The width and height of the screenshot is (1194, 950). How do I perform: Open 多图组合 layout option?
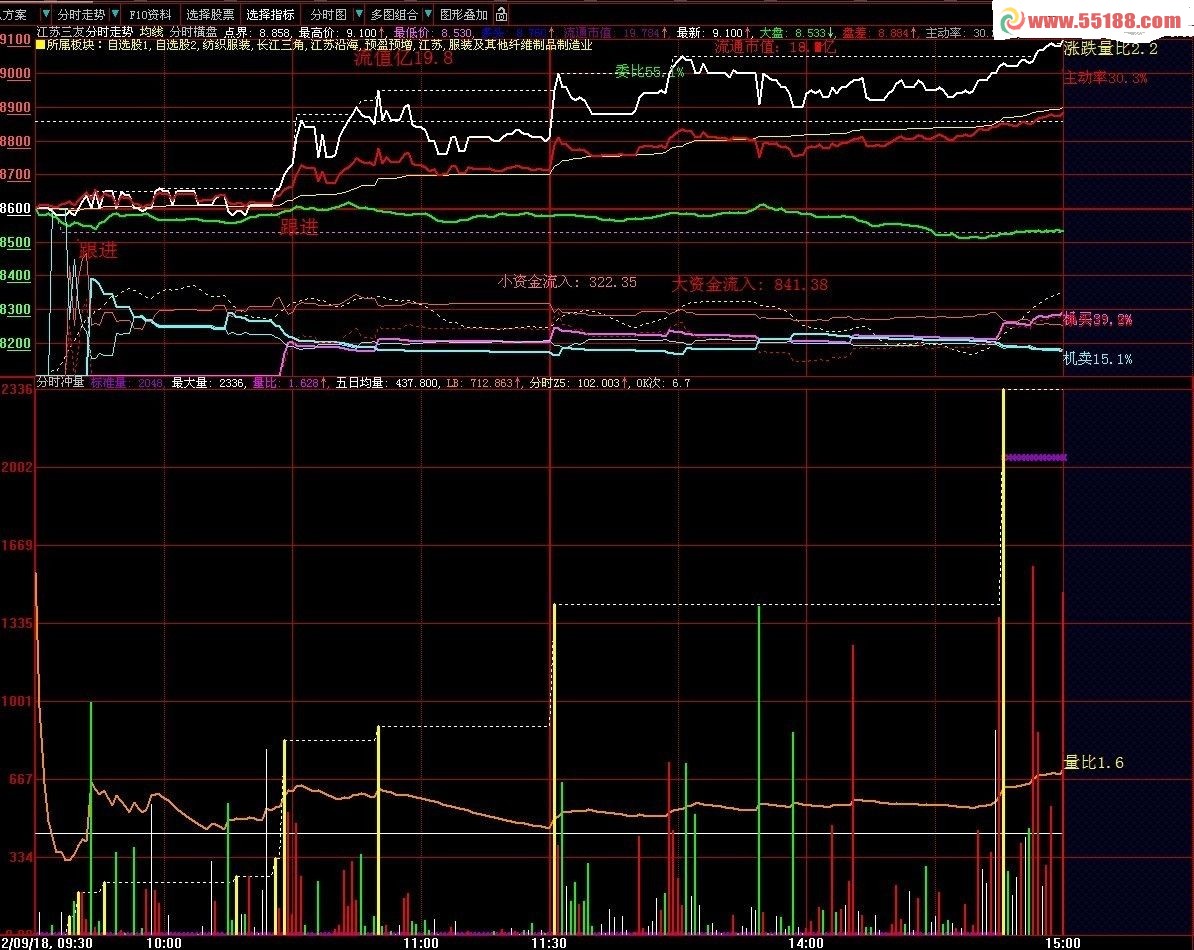394,14
